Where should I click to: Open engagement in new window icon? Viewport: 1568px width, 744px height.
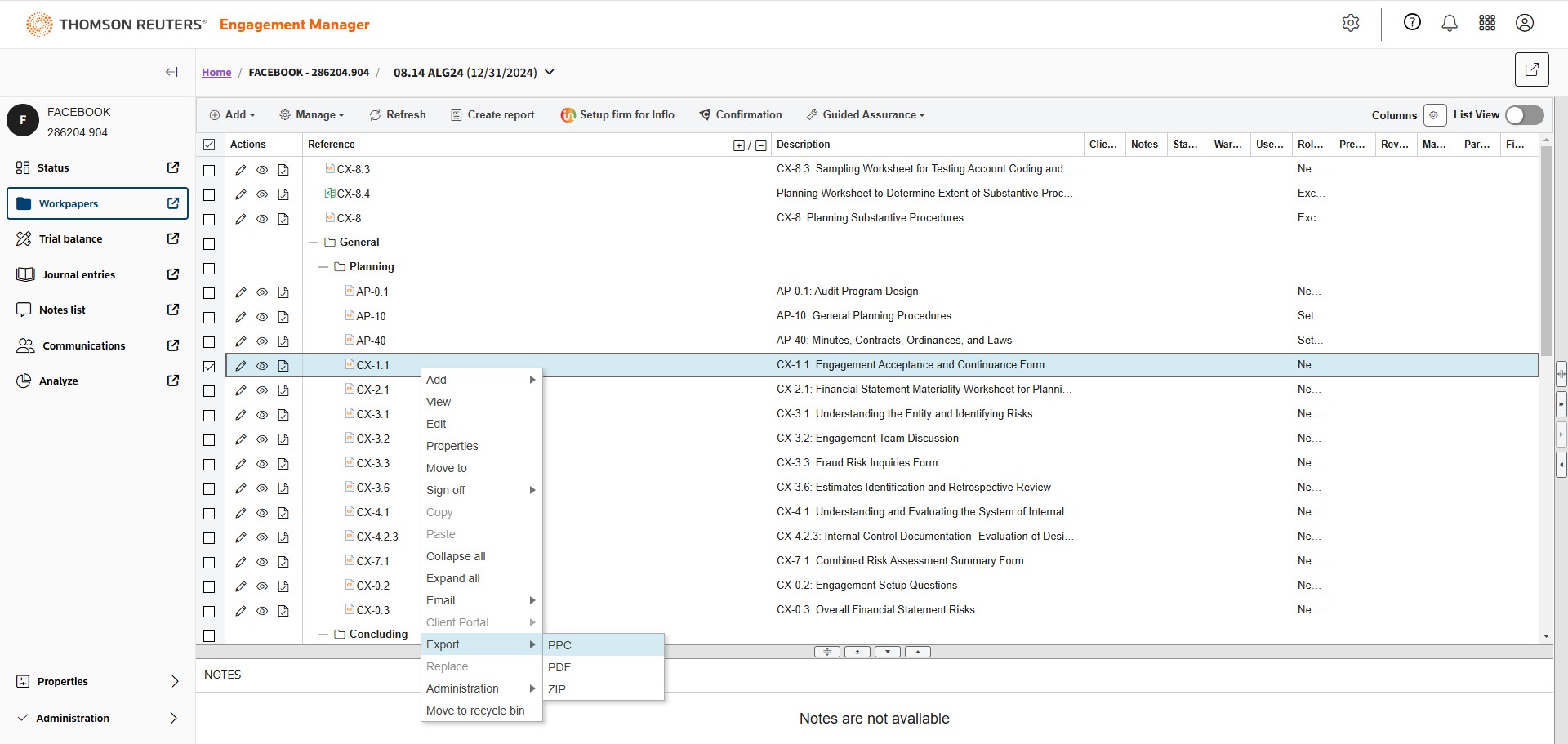click(1532, 69)
